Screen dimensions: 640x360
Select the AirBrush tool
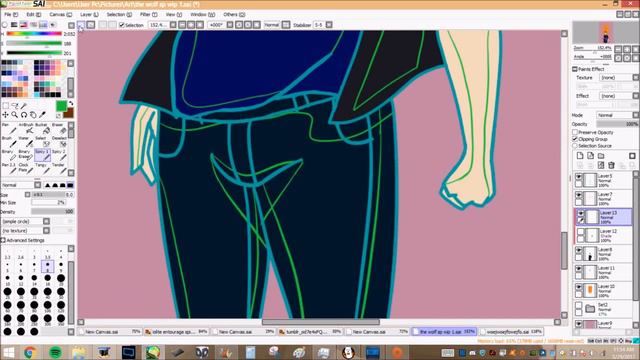coord(26,128)
